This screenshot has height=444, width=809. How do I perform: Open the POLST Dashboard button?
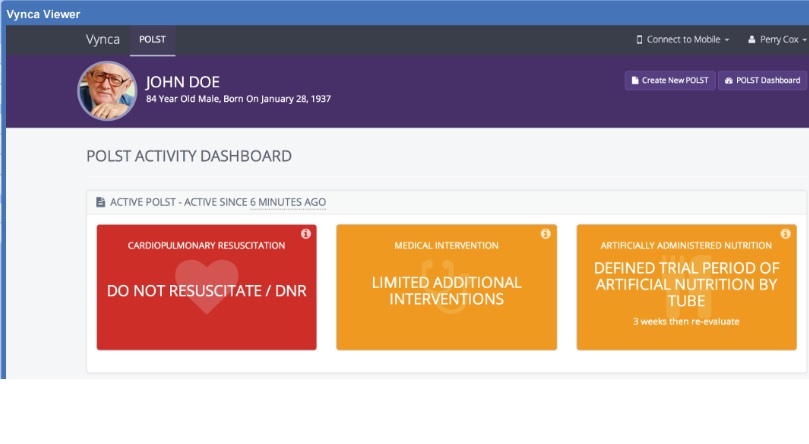(762, 80)
